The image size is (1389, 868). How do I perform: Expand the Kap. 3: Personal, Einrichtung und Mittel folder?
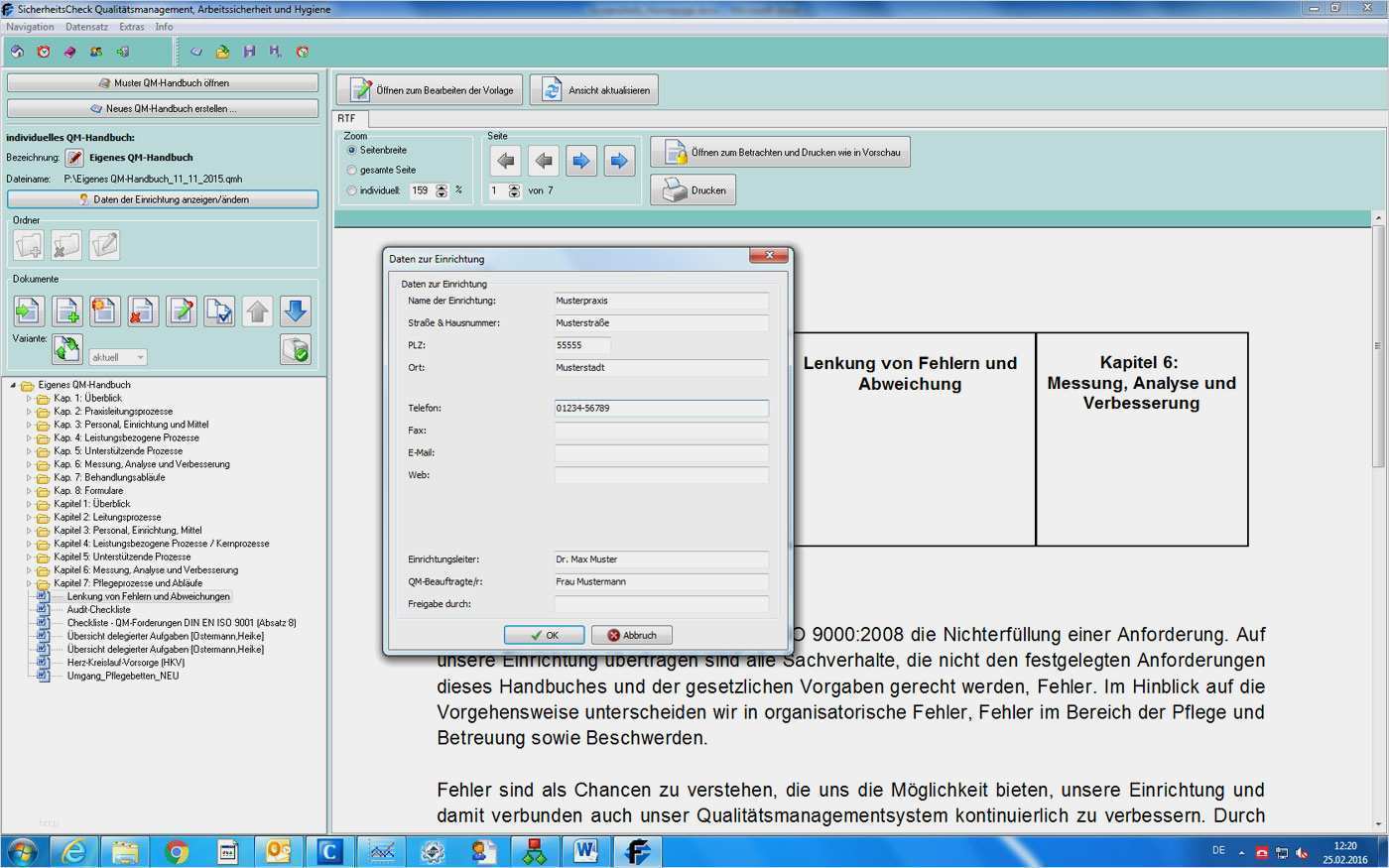29,425
